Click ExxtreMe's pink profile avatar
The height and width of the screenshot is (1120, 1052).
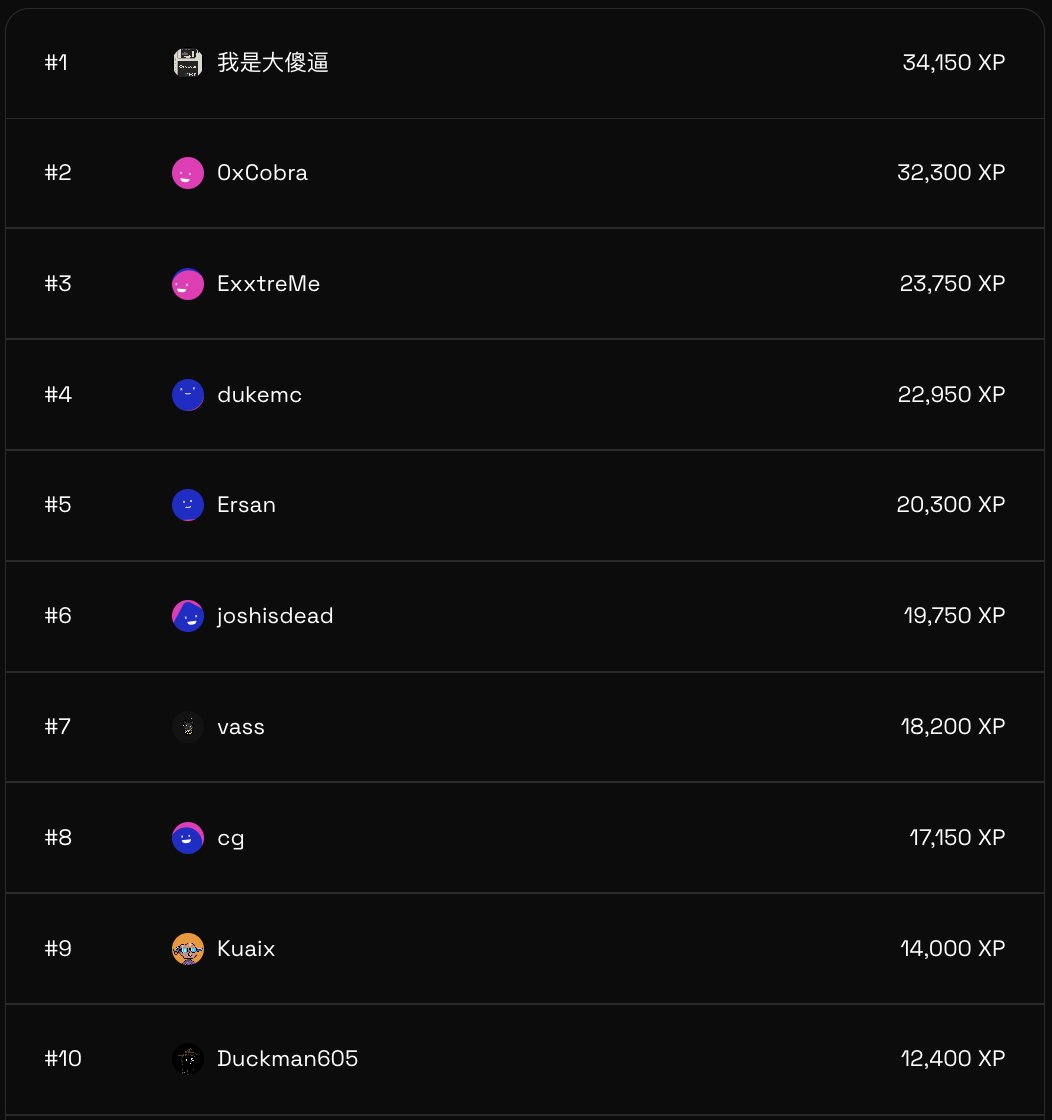(188, 284)
